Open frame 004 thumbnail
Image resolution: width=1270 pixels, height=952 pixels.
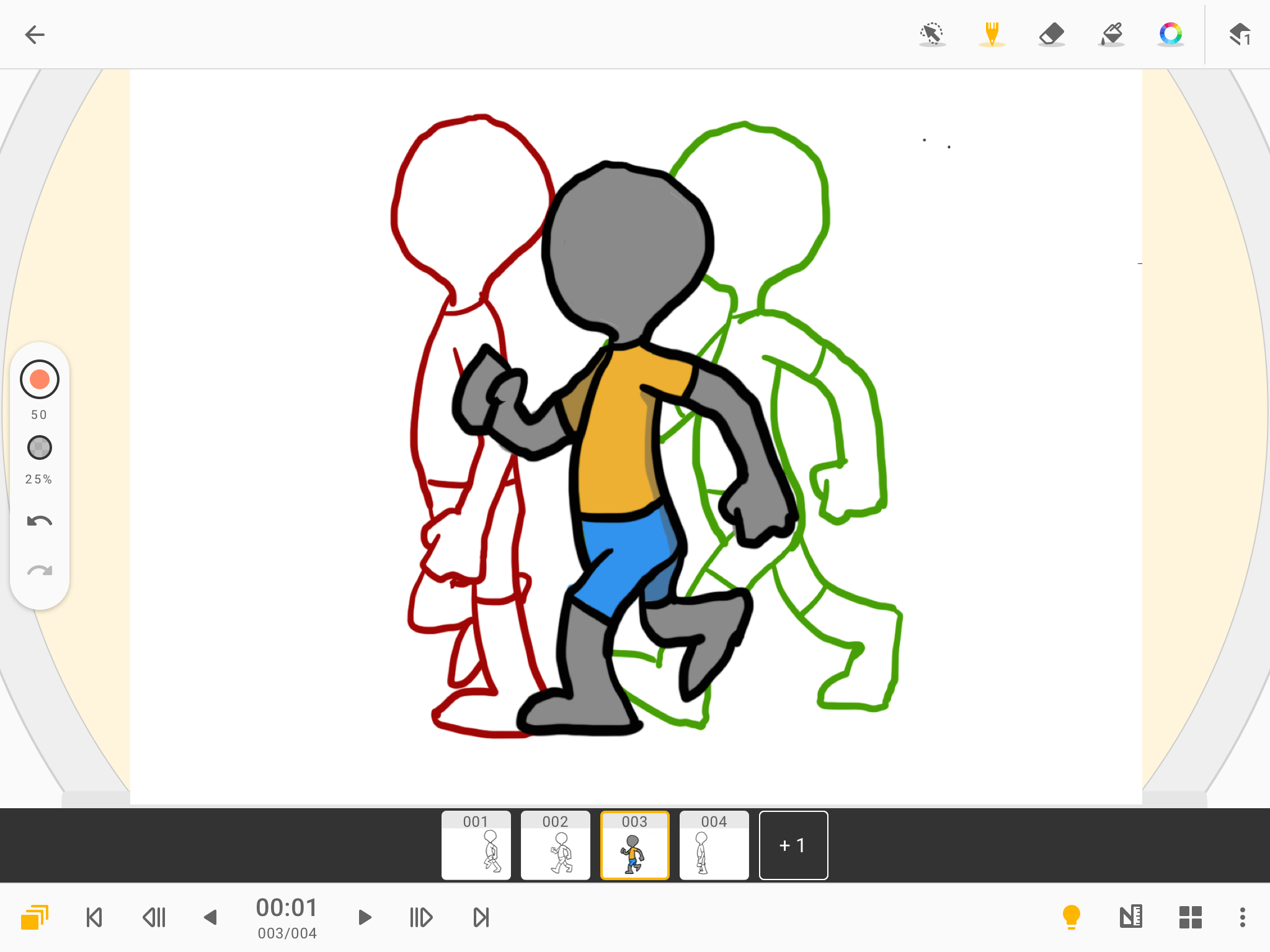(714, 845)
